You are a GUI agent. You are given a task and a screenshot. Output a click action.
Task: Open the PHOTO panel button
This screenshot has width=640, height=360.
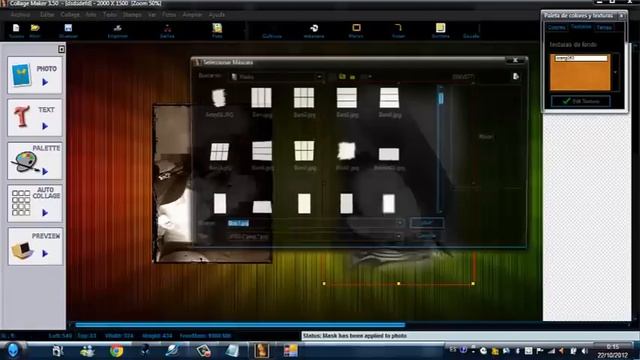[x=35, y=75]
